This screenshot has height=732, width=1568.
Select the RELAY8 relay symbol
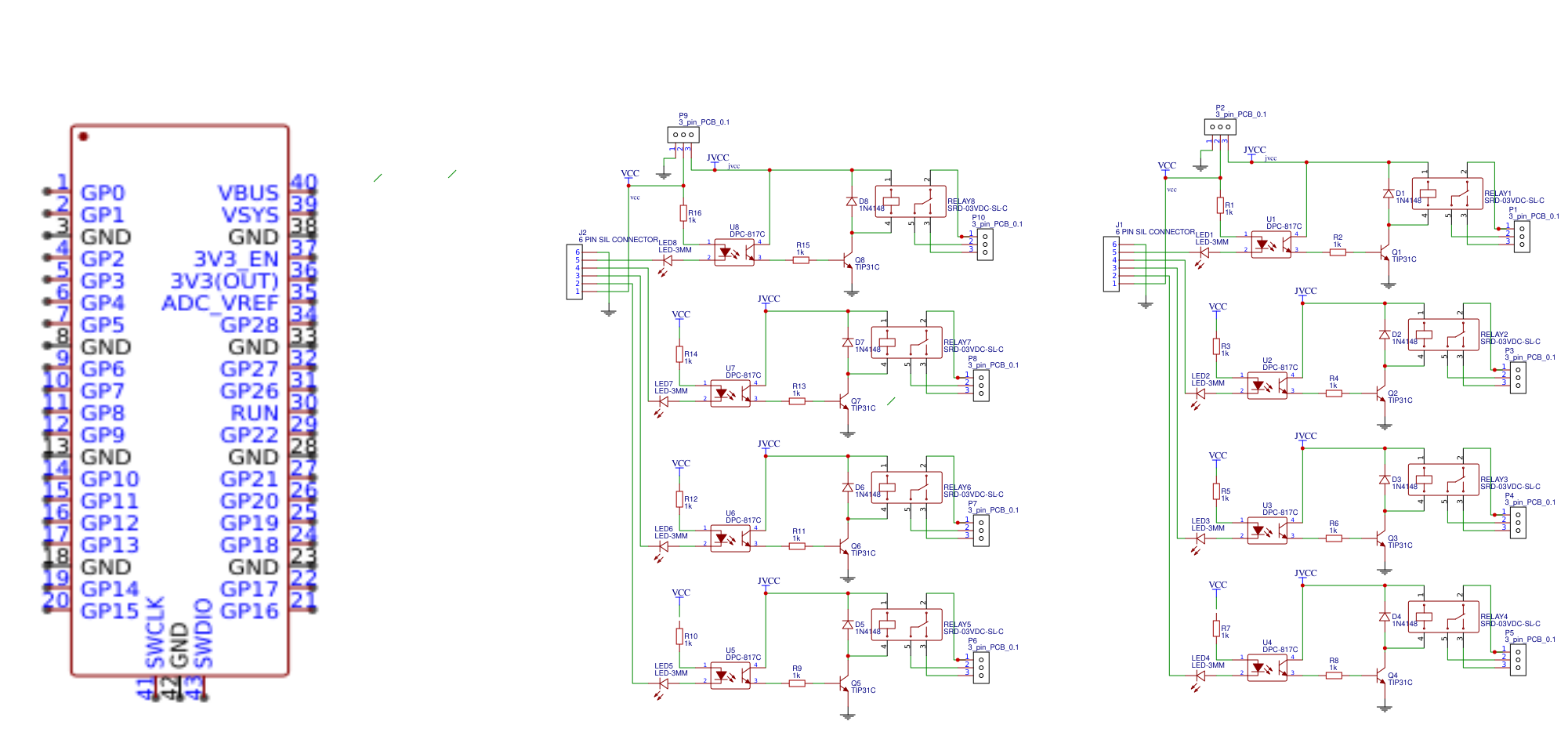point(910,201)
